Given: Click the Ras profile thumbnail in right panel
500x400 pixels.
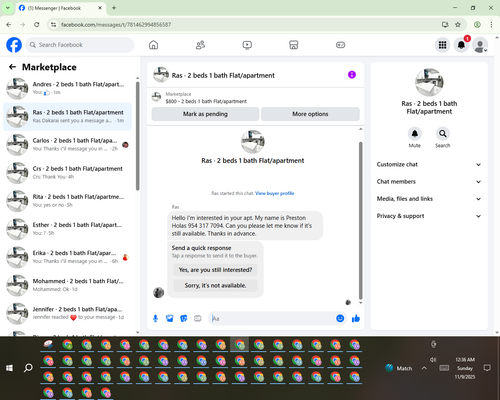Looking at the screenshot, I should [429, 82].
